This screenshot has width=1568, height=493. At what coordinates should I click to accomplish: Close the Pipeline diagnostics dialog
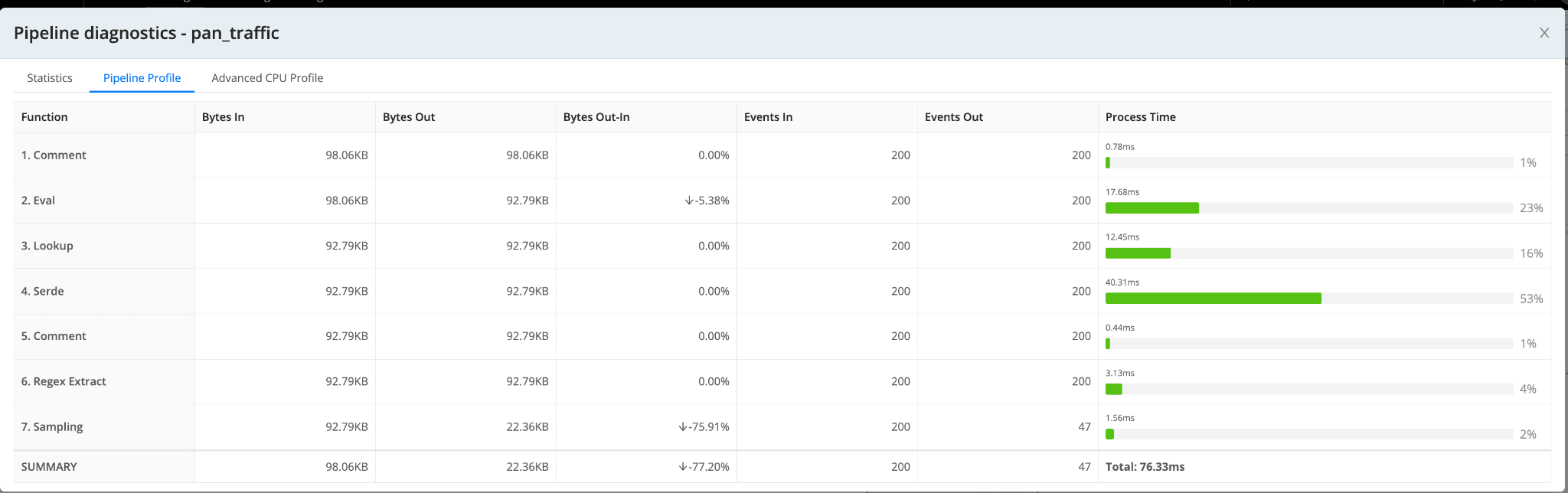click(x=1544, y=33)
